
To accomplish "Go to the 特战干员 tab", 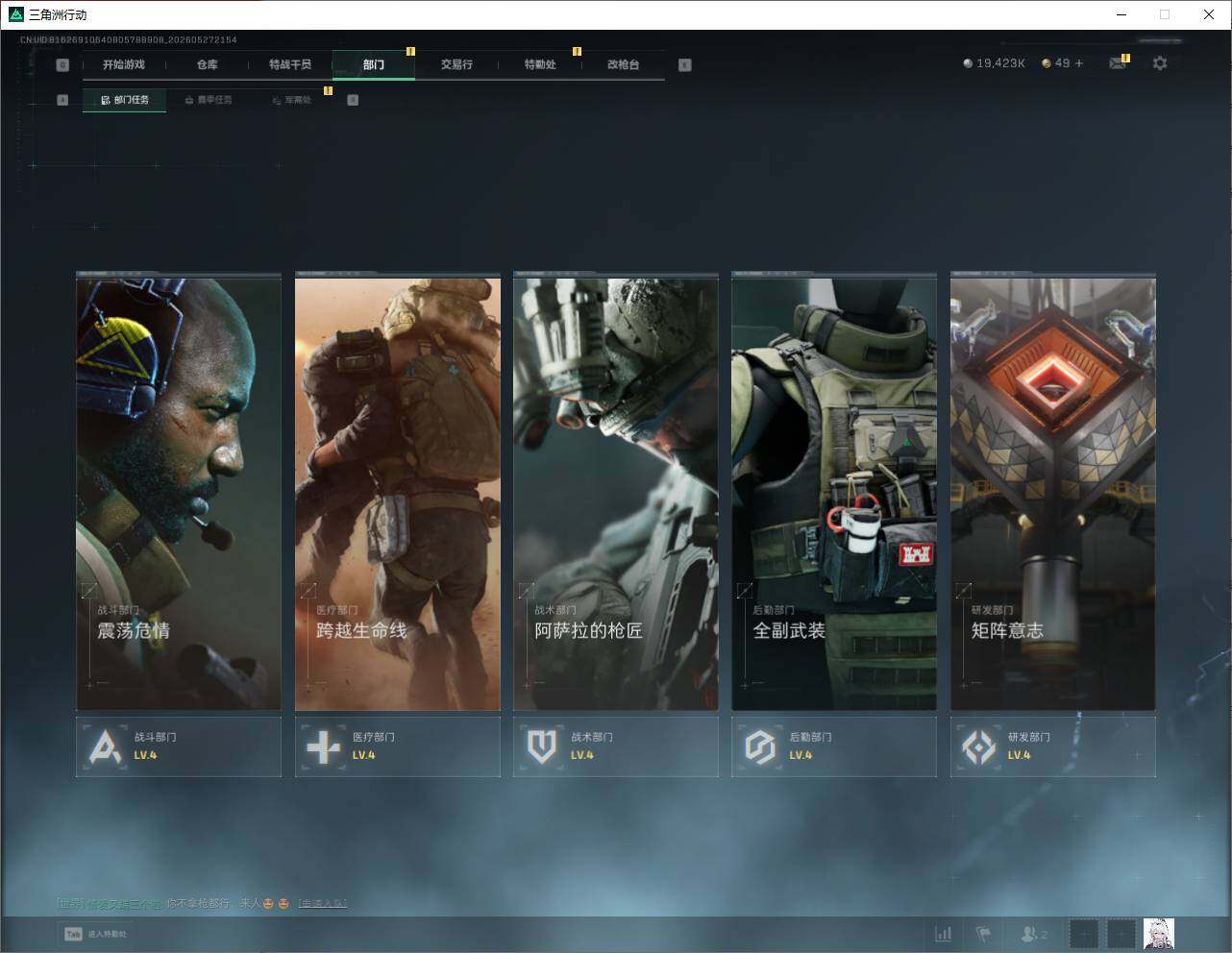I will [290, 64].
